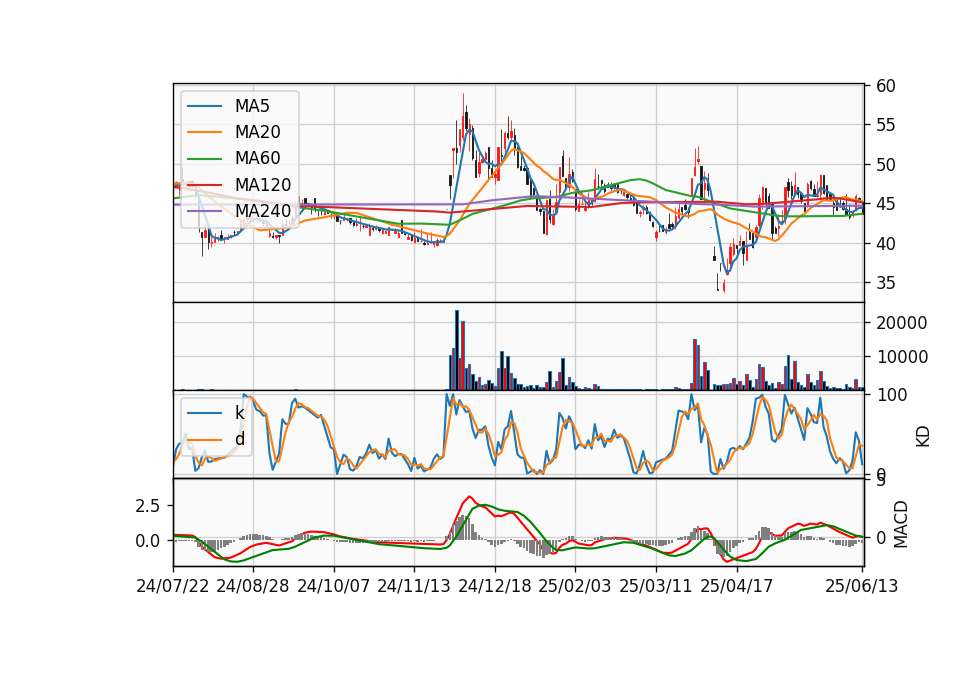Click the 24/07/22 date axis label
960x690 pixels.
(173, 586)
